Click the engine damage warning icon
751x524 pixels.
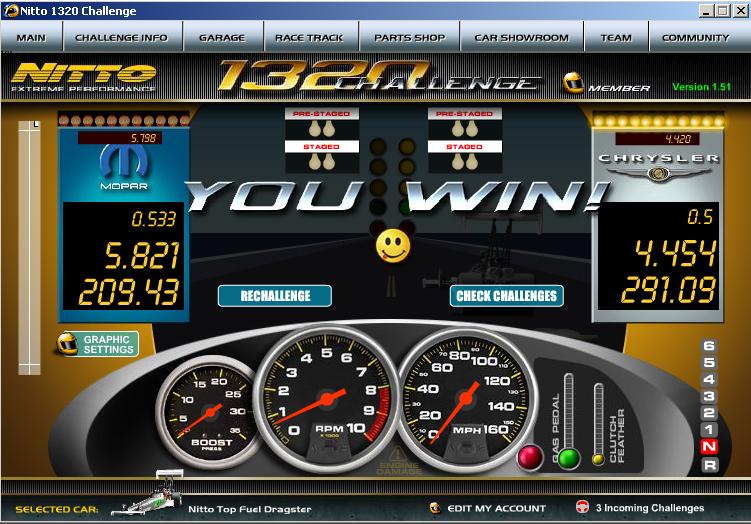click(x=398, y=461)
